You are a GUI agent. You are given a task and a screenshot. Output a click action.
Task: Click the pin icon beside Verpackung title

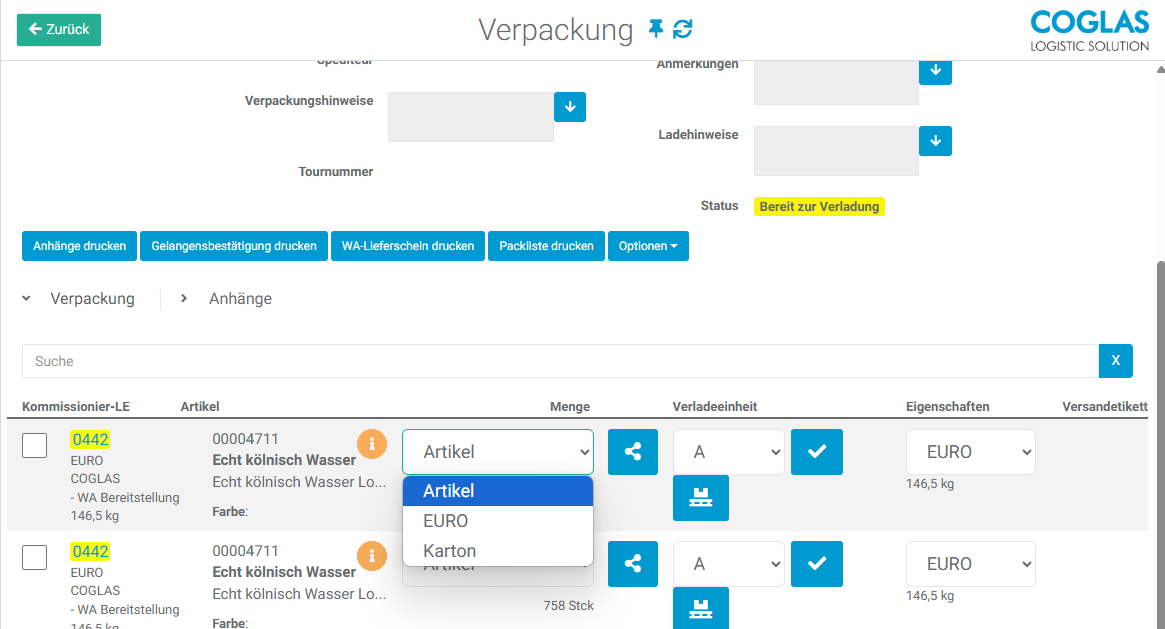click(x=656, y=29)
